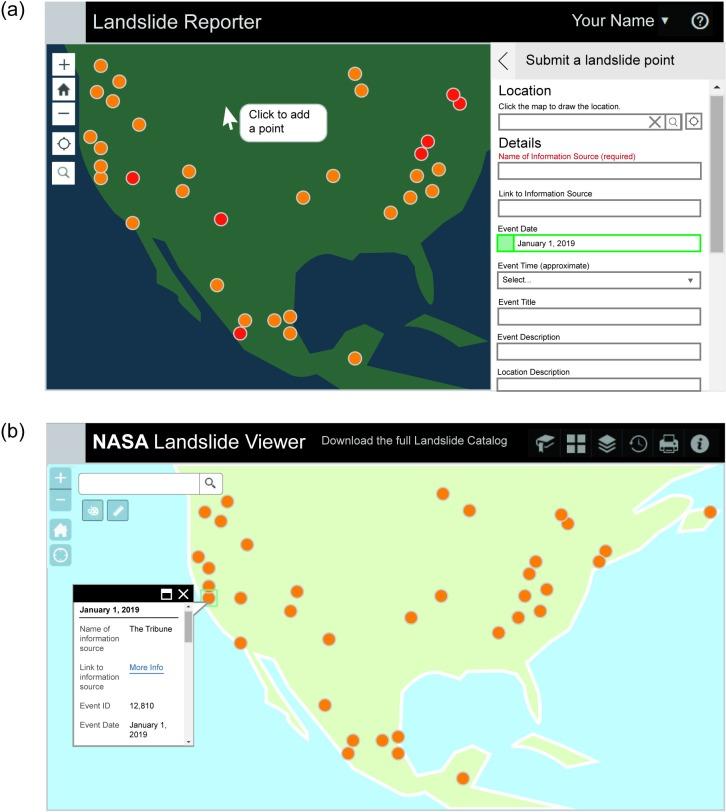Click the printer icon in Landslide Viewer

pyautogui.click(x=669, y=444)
